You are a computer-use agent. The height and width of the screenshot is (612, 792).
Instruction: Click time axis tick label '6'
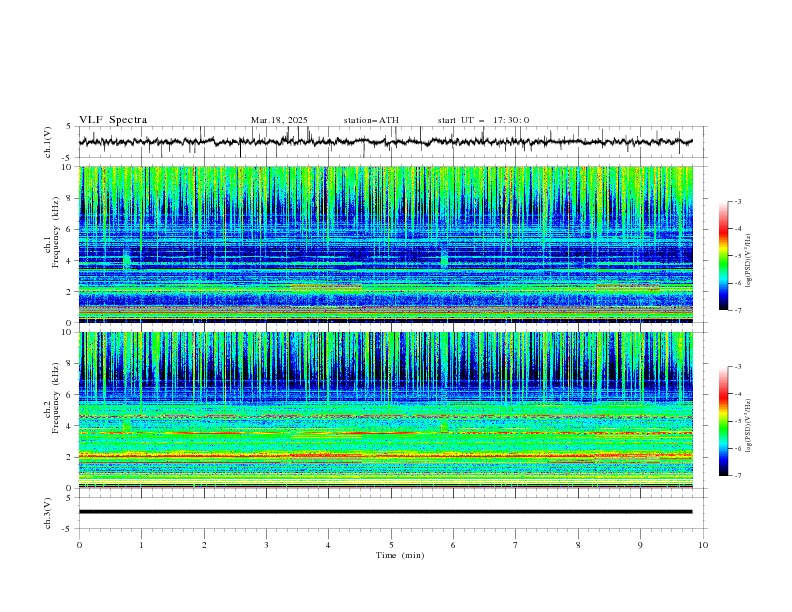453,545
